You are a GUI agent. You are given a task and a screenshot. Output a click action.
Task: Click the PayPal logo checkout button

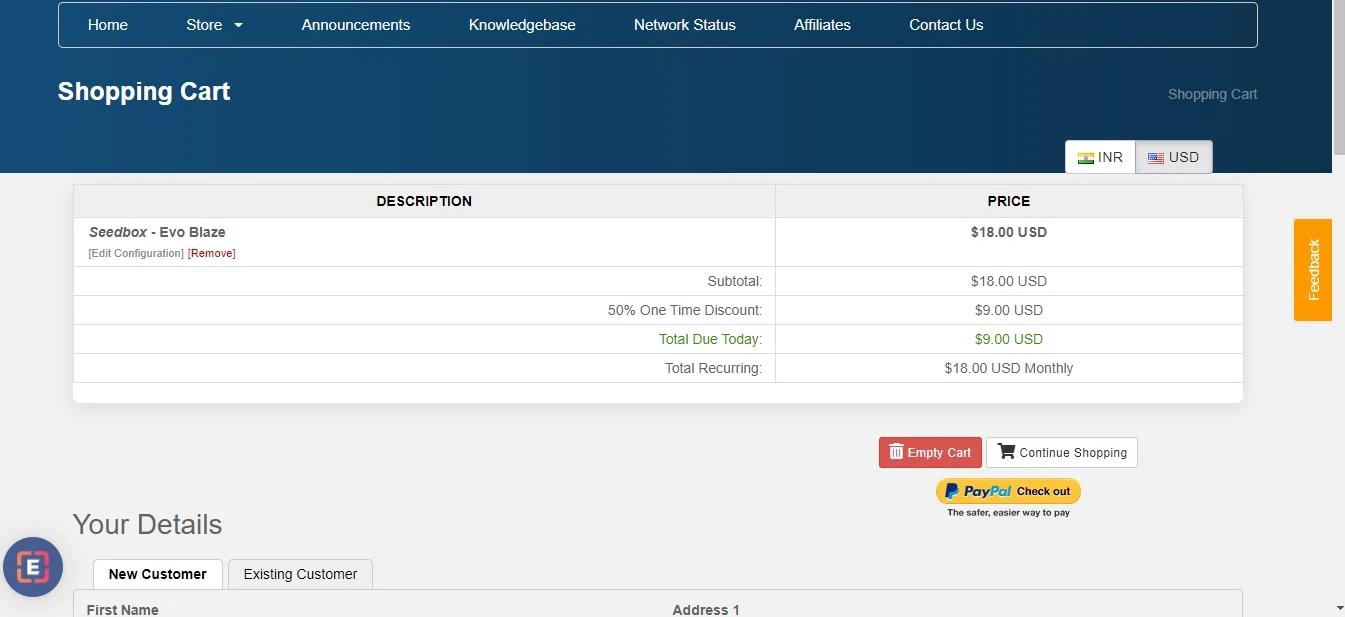pos(1008,491)
